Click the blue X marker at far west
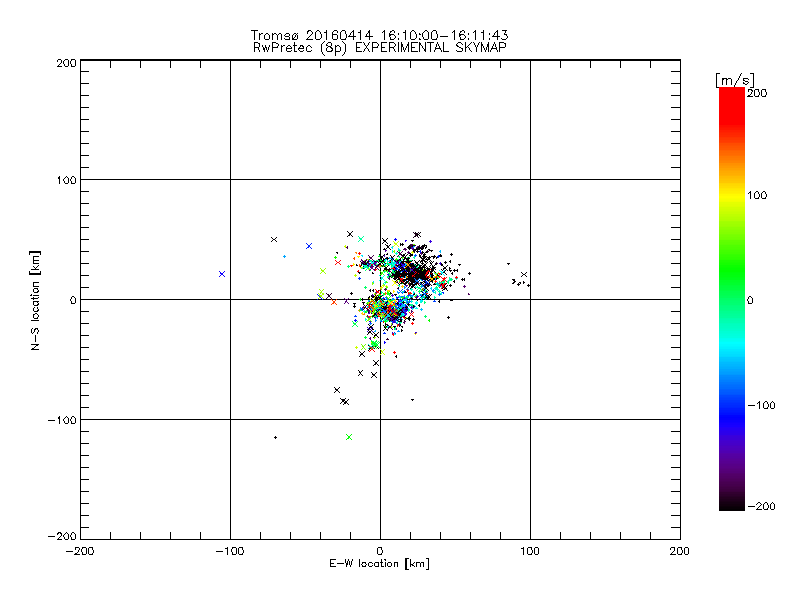This screenshot has width=800, height=600. tap(222, 274)
